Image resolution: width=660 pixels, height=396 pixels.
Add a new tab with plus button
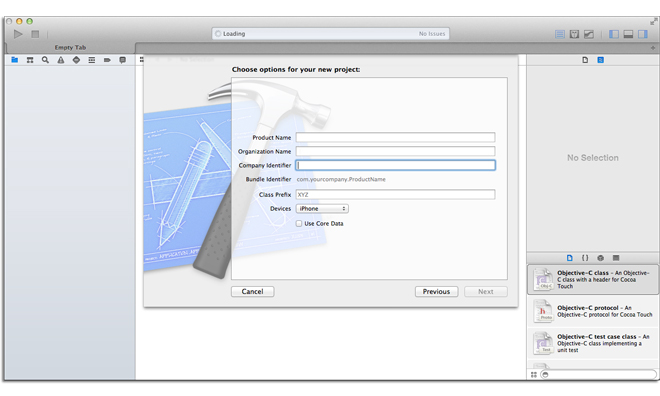[653, 48]
